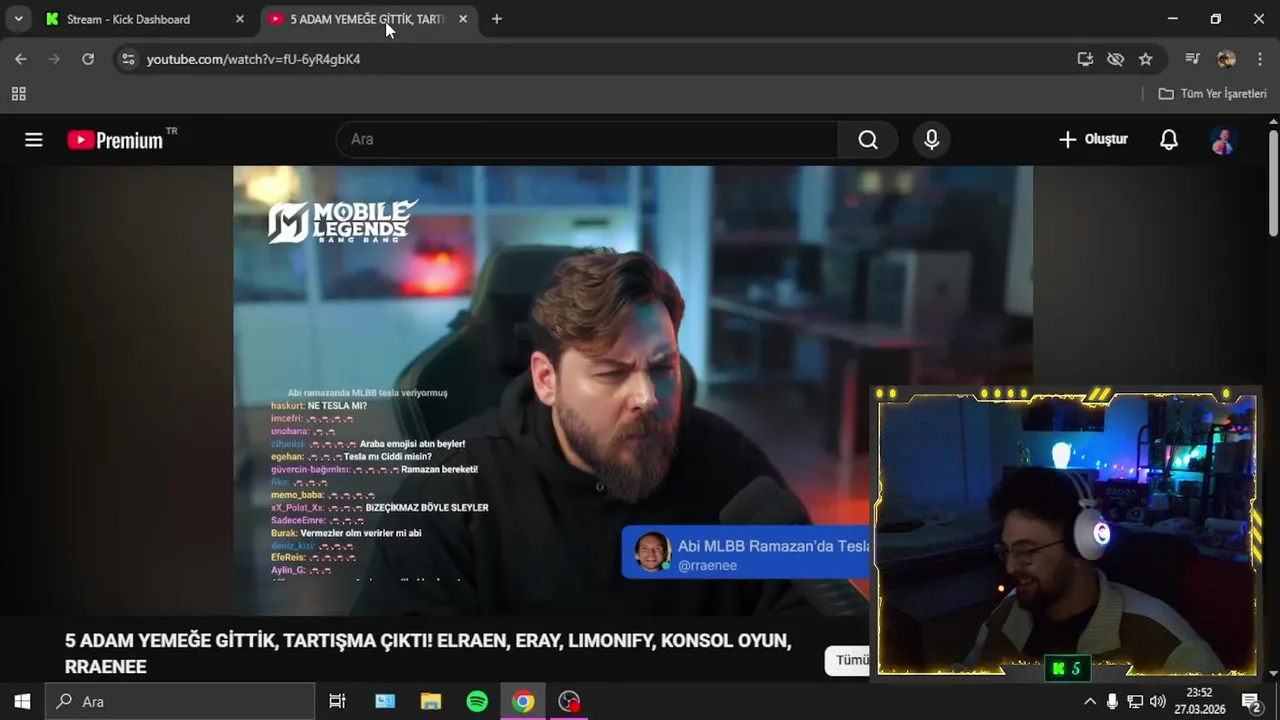Click the Windows taskbar Ara search box
The height and width of the screenshot is (720, 1280).
[181, 701]
